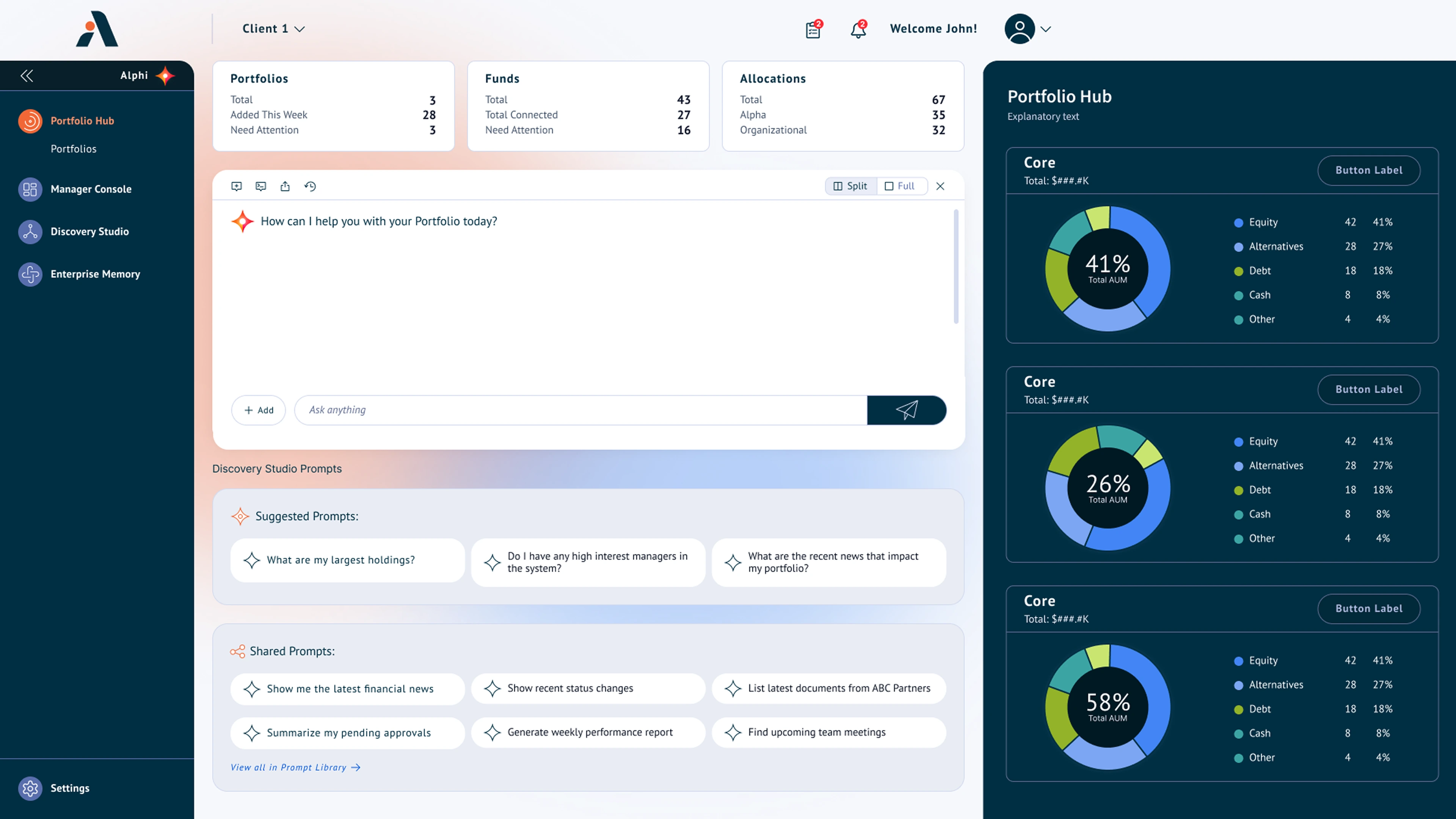Open the Client 1 dropdown

click(273, 29)
